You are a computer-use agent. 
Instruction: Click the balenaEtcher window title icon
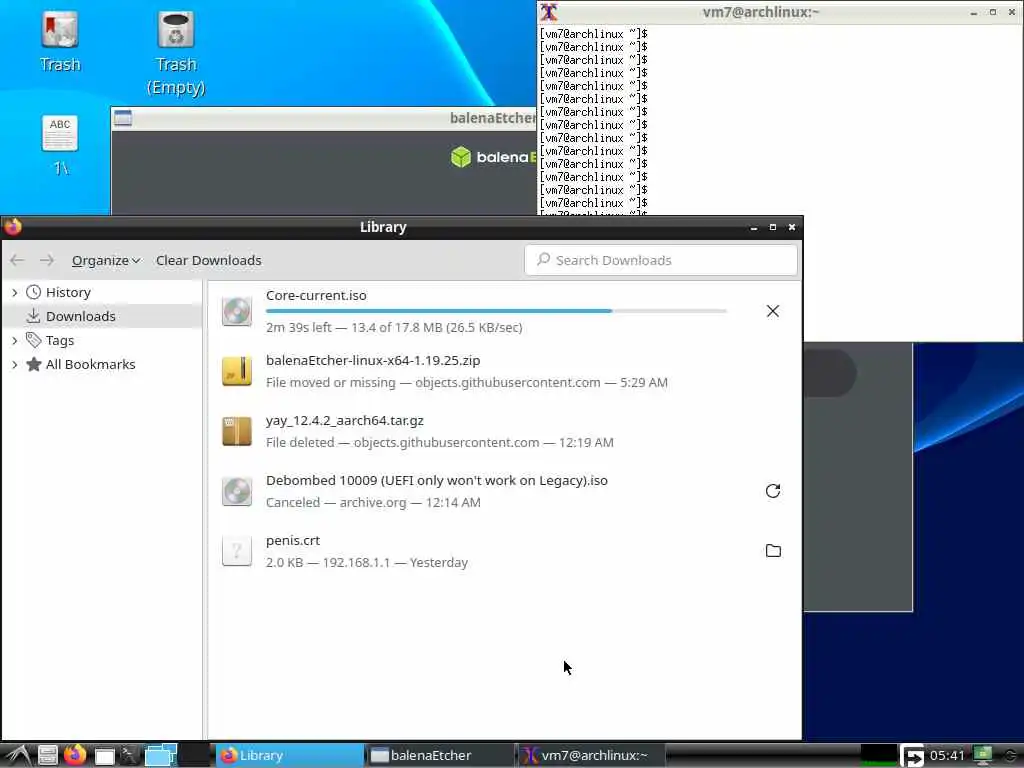[x=123, y=118]
